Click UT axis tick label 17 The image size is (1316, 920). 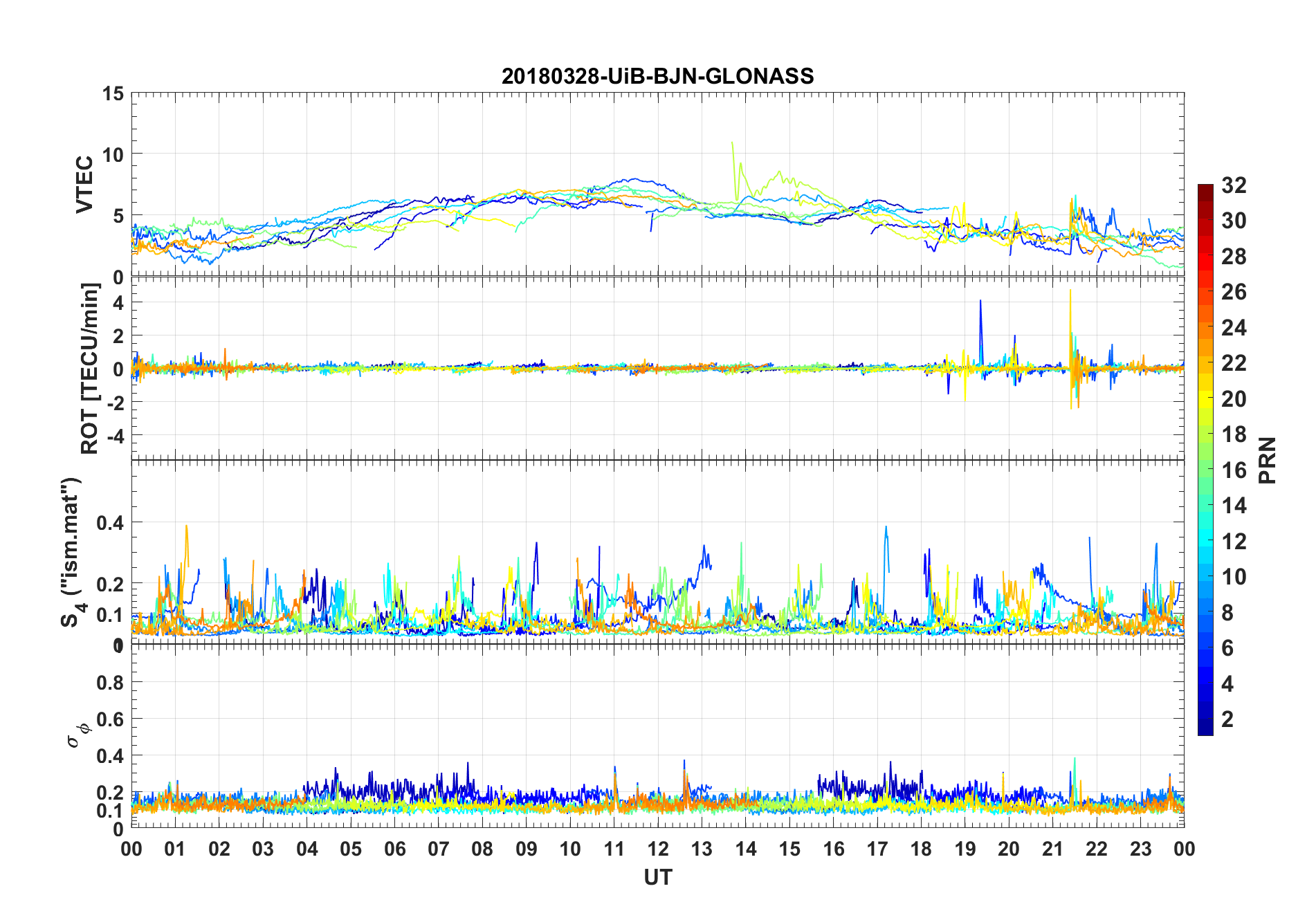pyautogui.click(x=877, y=849)
